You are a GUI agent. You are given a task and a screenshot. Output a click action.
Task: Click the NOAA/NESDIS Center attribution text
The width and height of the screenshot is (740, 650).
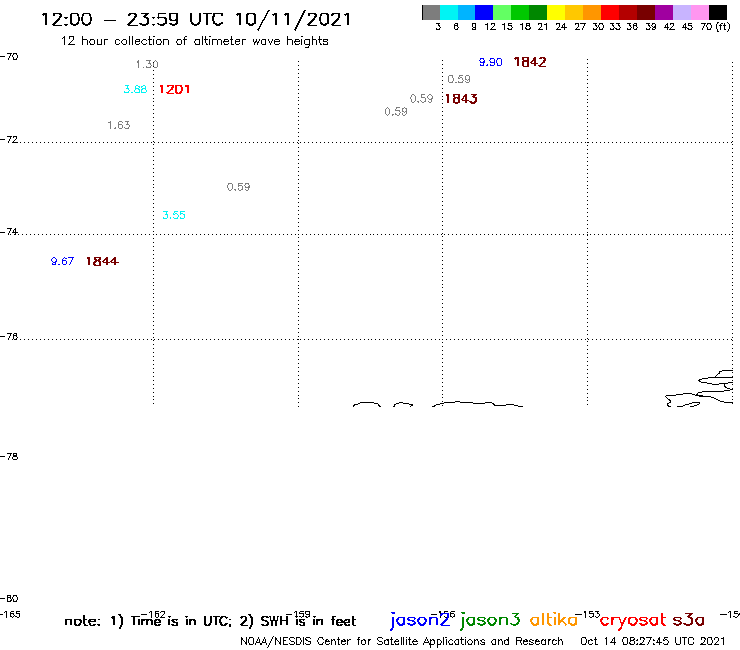pos(402,641)
